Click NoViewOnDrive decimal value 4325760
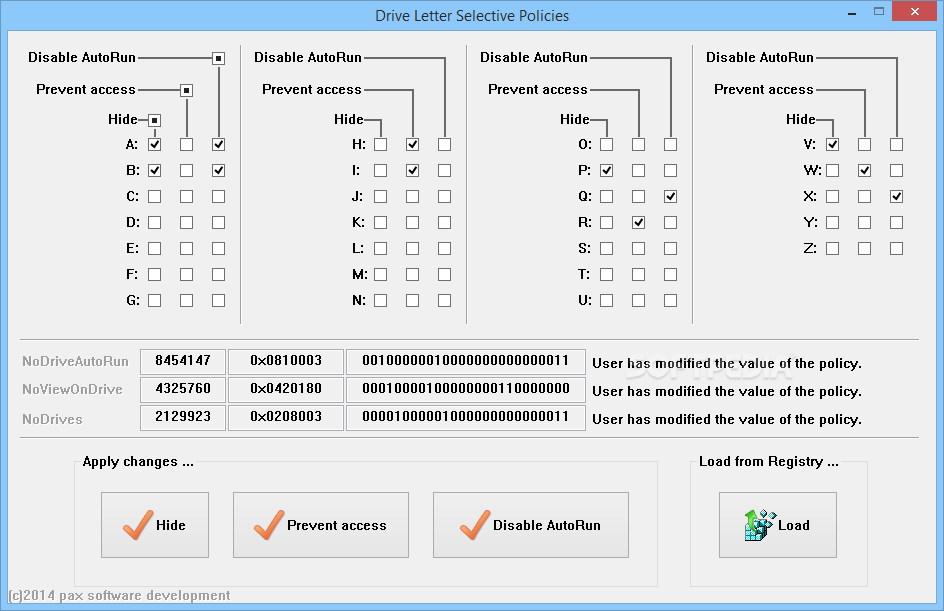This screenshot has height=611, width=944. (183, 389)
